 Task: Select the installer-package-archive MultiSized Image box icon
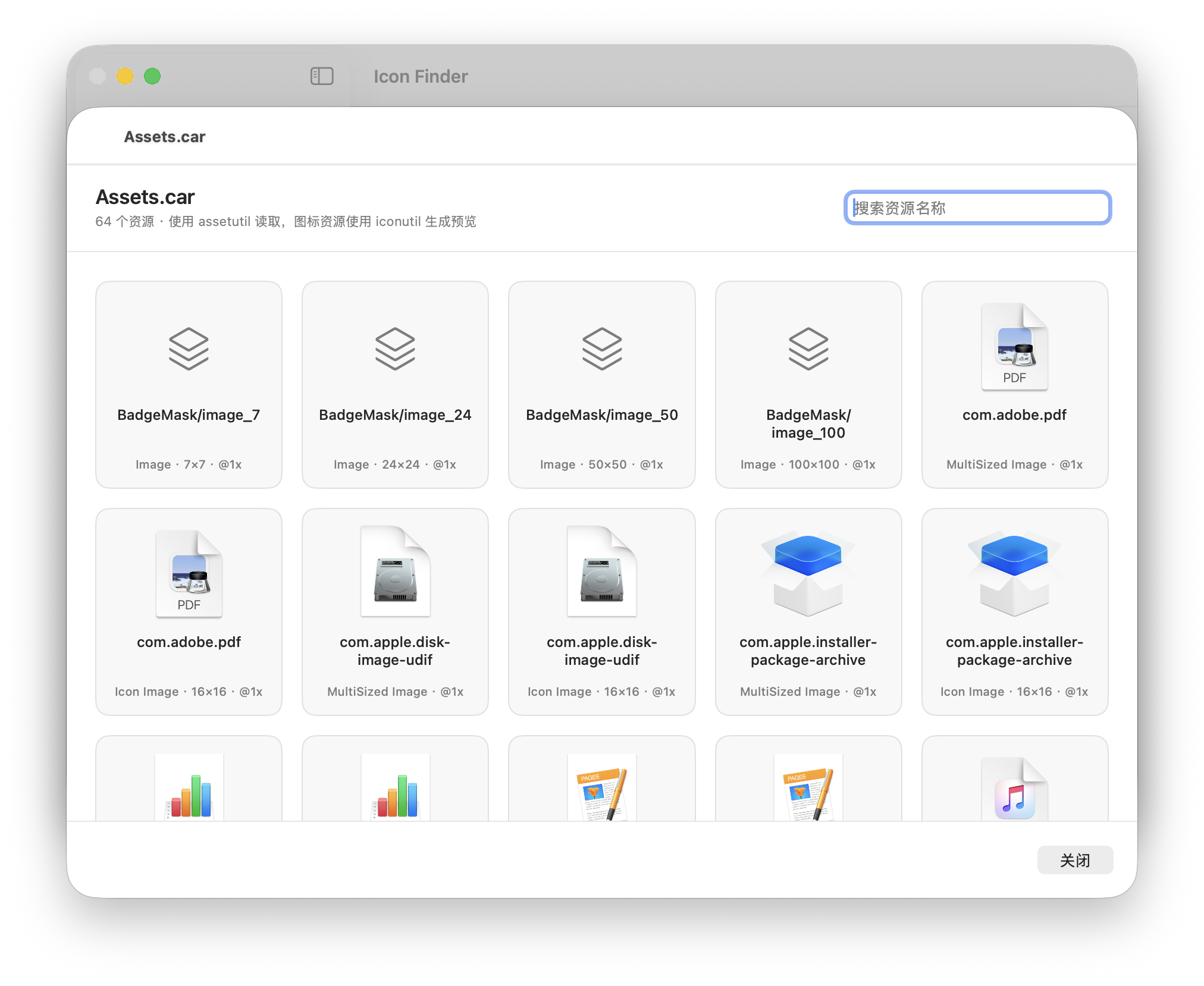808,574
